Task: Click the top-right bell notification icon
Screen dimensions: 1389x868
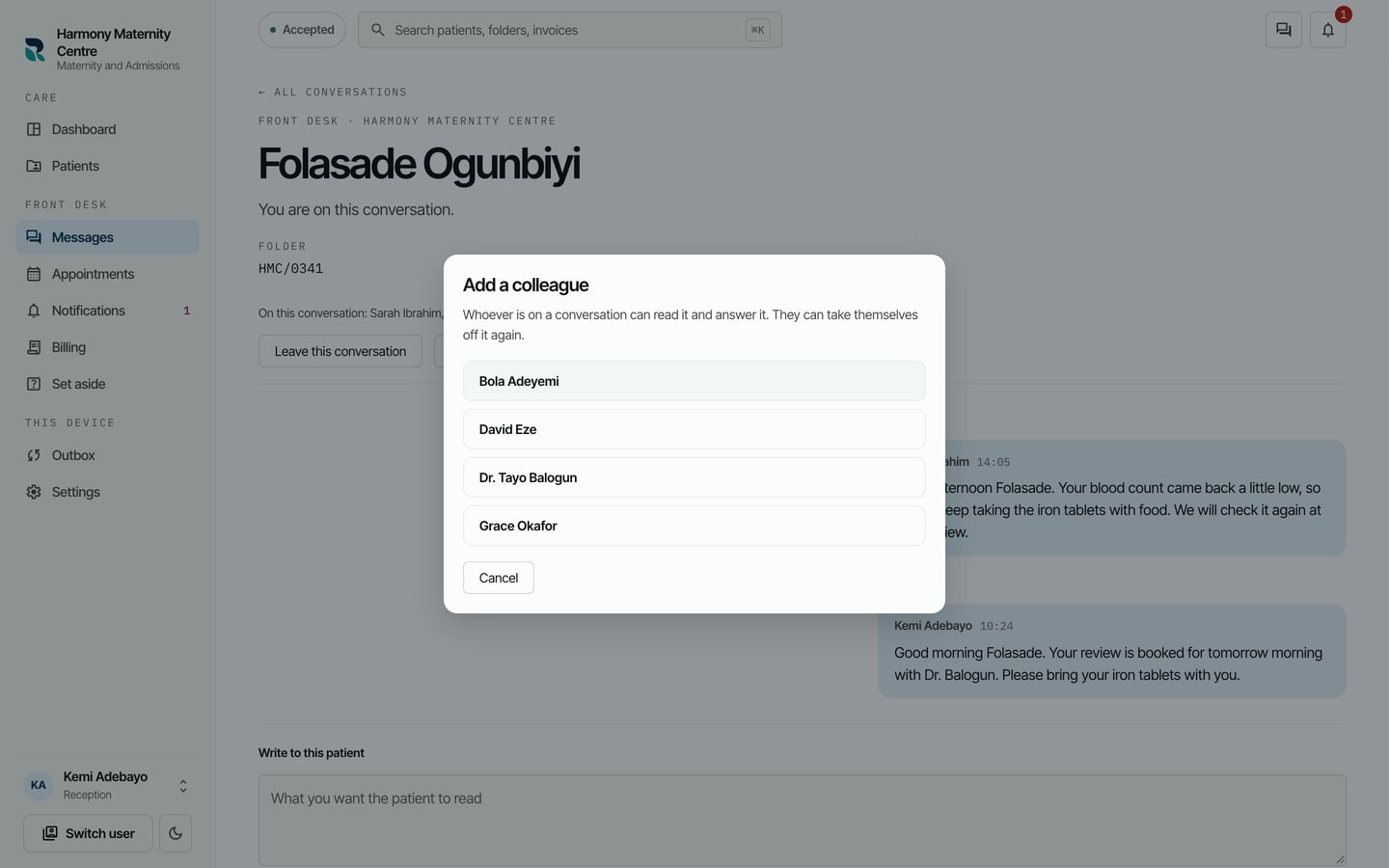Action: 1327,30
